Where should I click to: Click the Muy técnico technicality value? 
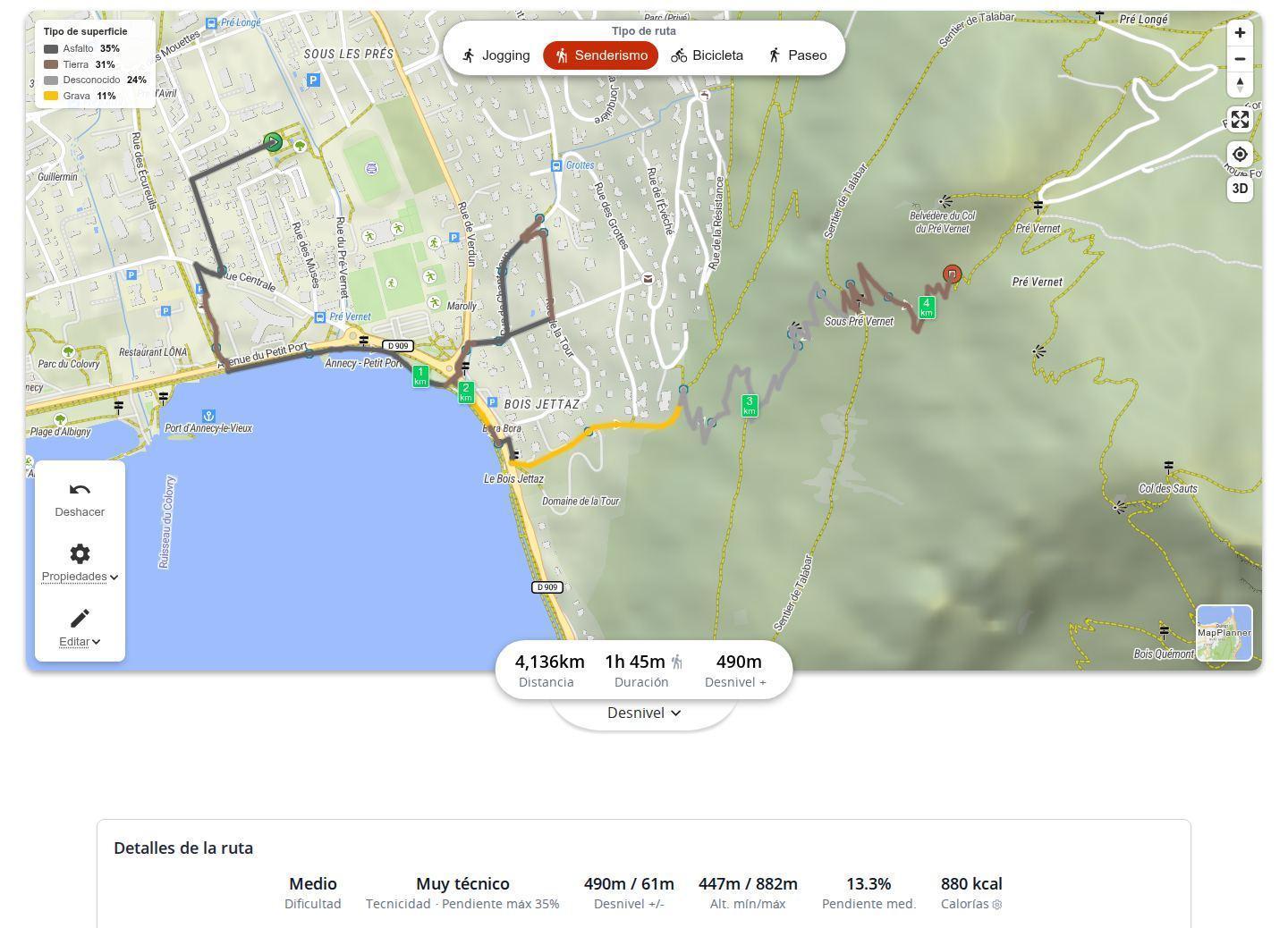(462, 883)
